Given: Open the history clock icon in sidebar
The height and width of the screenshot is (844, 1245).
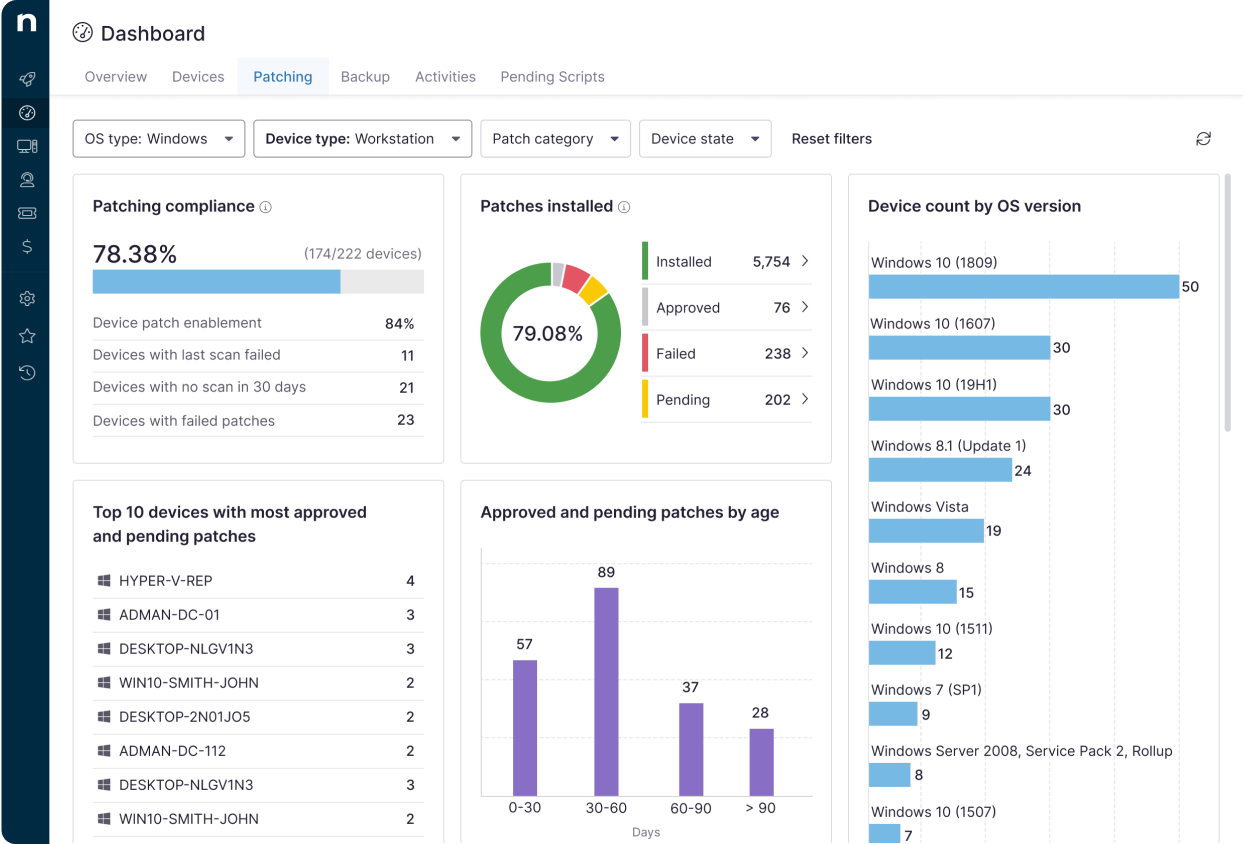Looking at the screenshot, I should [x=27, y=373].
